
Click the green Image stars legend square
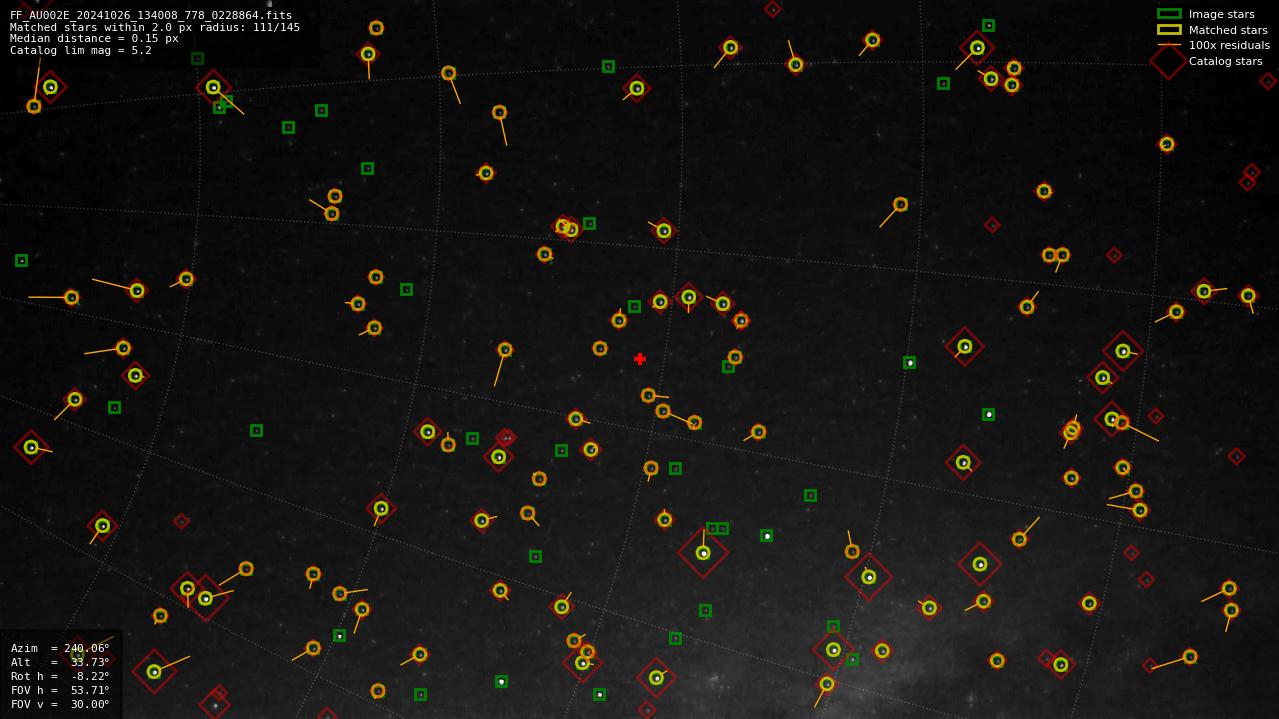coord(1169,14)
